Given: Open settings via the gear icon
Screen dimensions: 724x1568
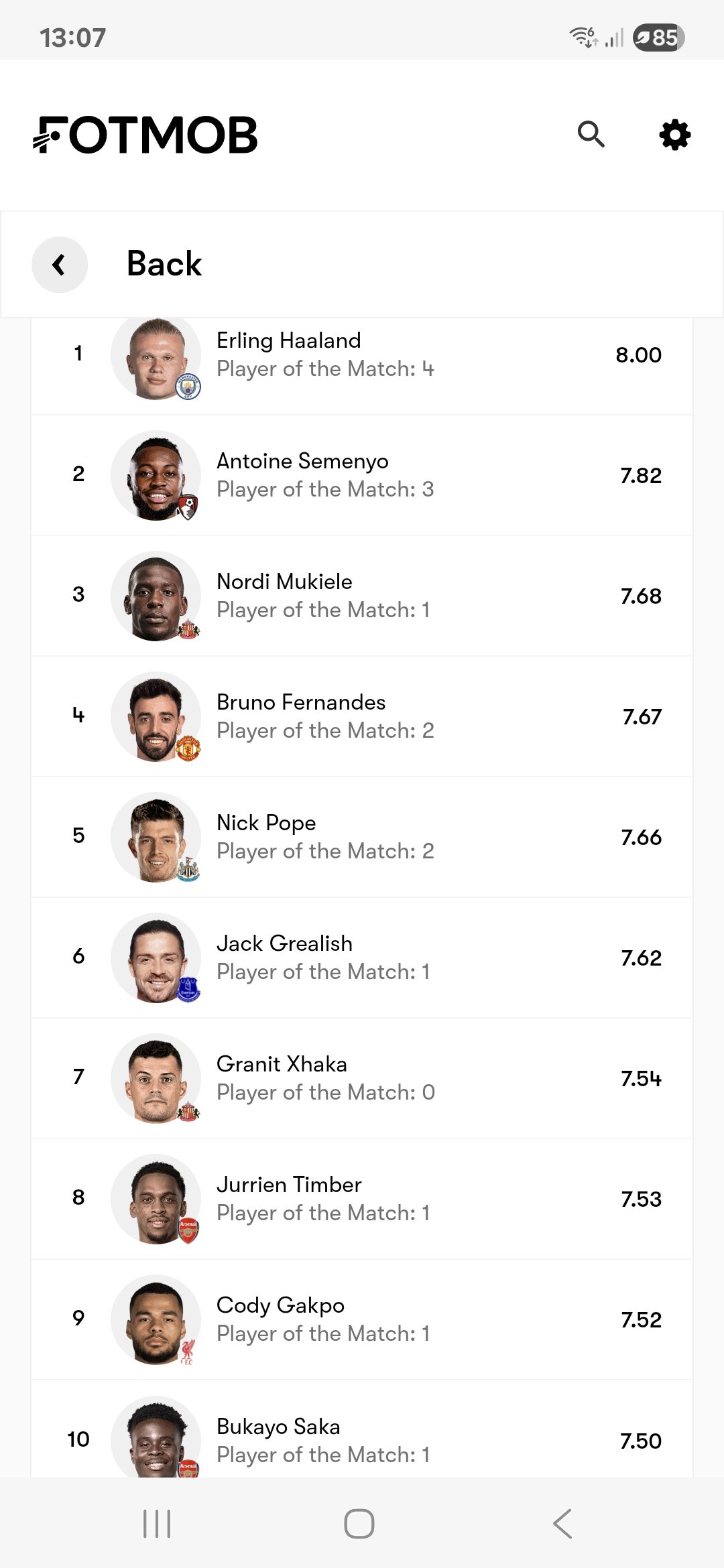Looking at the screenshot, I should pyautogui.click(x=674, y=135).
